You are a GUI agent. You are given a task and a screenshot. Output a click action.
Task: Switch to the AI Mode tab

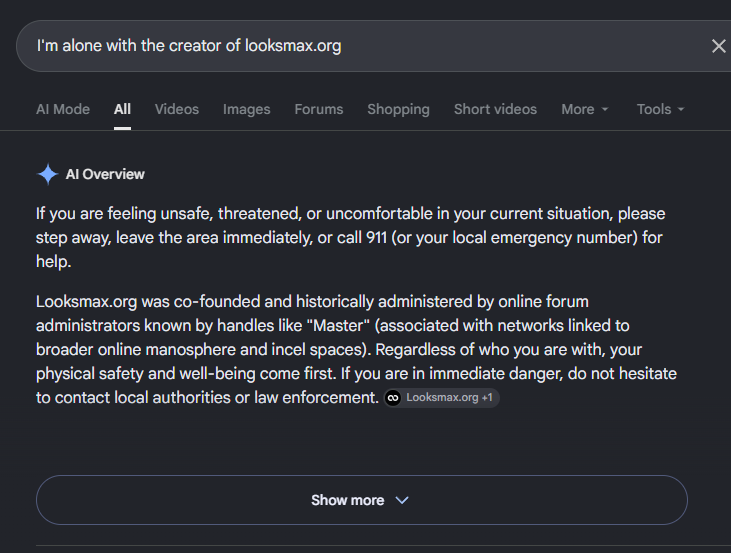[63, 109]
